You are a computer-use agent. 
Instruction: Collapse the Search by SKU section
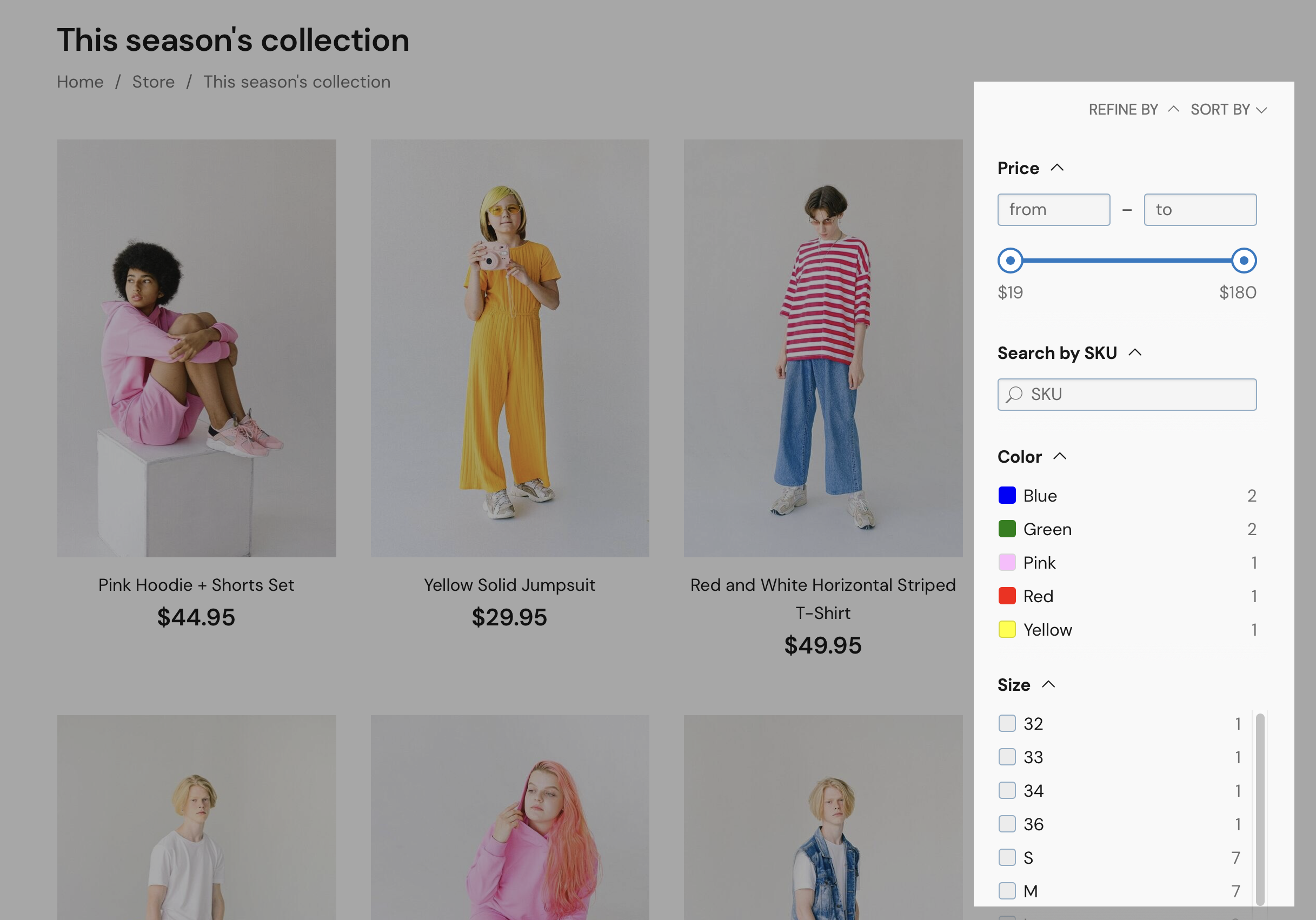[1134, 352]
